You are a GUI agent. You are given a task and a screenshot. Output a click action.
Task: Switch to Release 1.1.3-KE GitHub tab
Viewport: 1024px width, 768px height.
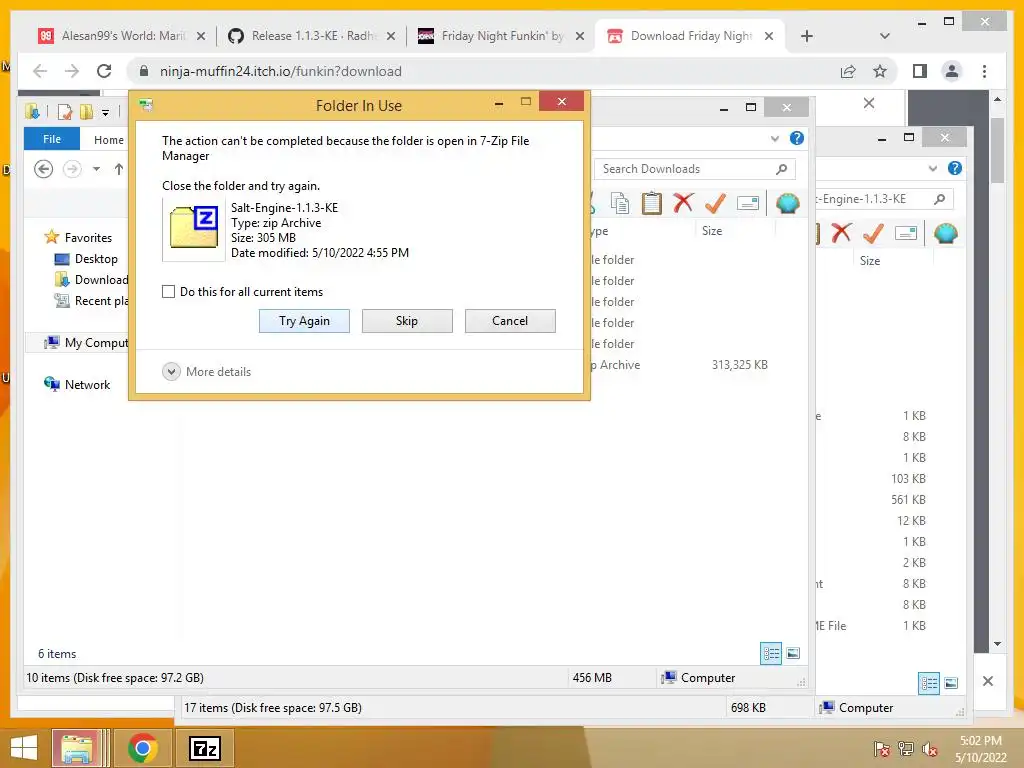pyautogui.click(x=312, y=36)
